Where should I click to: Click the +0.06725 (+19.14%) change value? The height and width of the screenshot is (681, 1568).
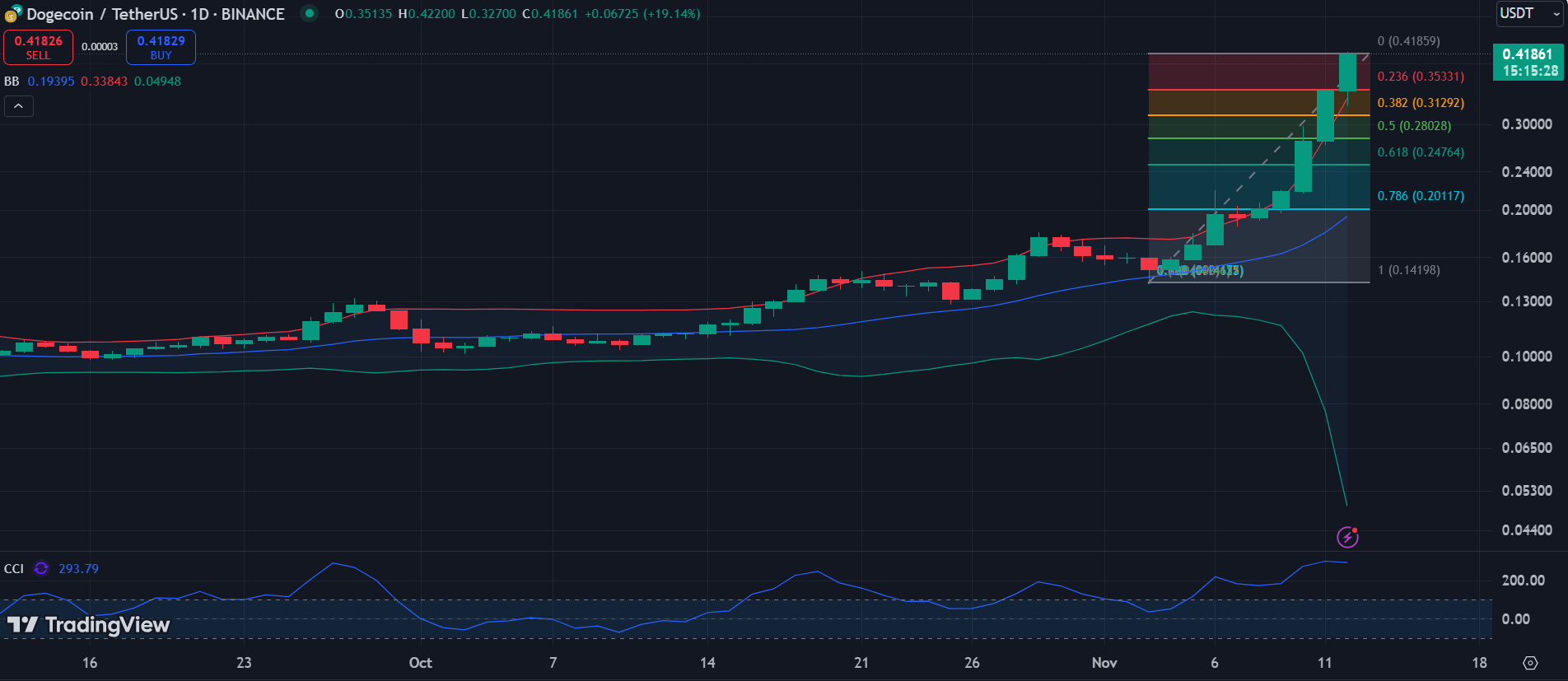point(642,14)
